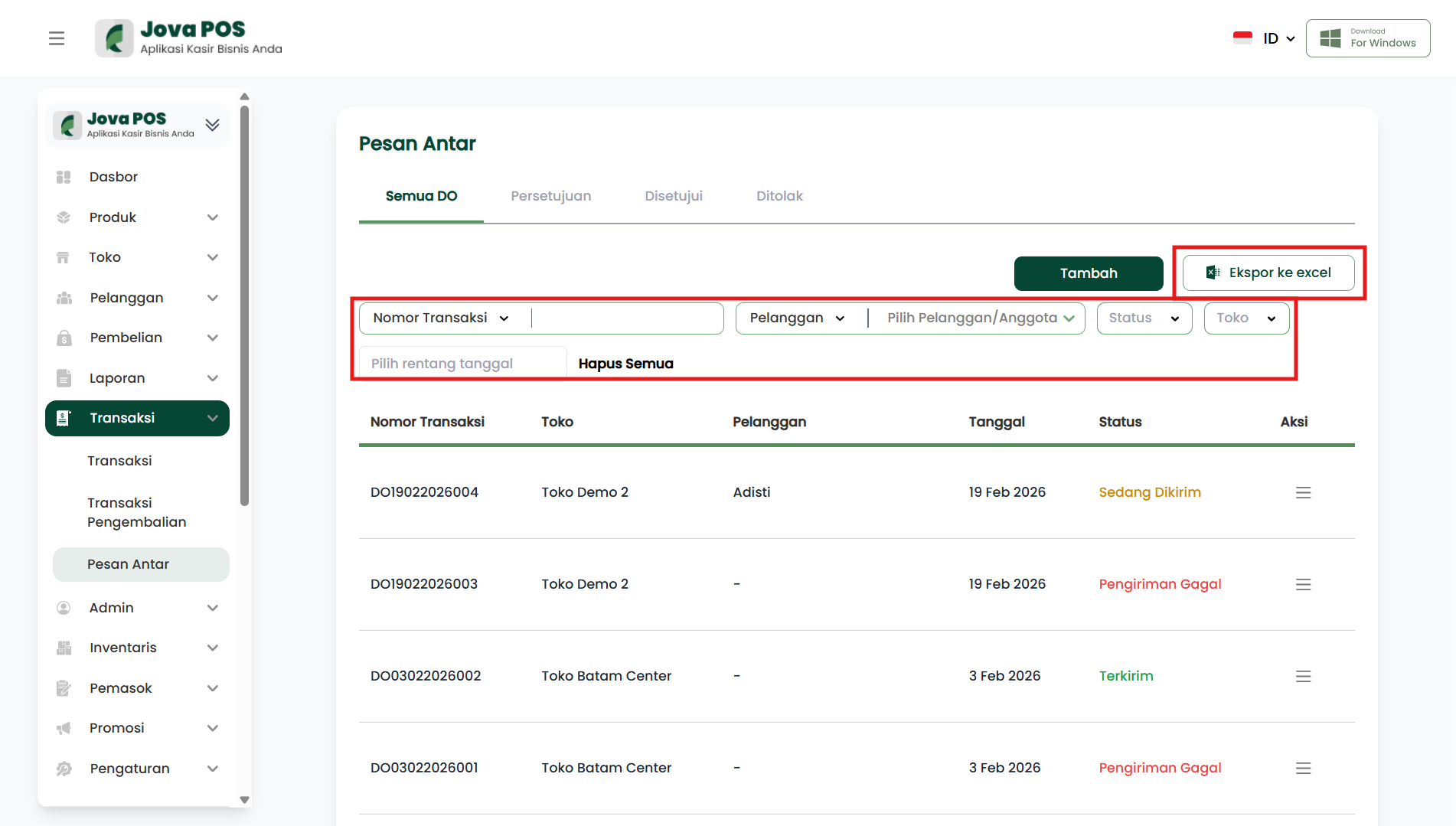
Task: Open action menu for DO19022026004
Action: (x=1303, y=492)
